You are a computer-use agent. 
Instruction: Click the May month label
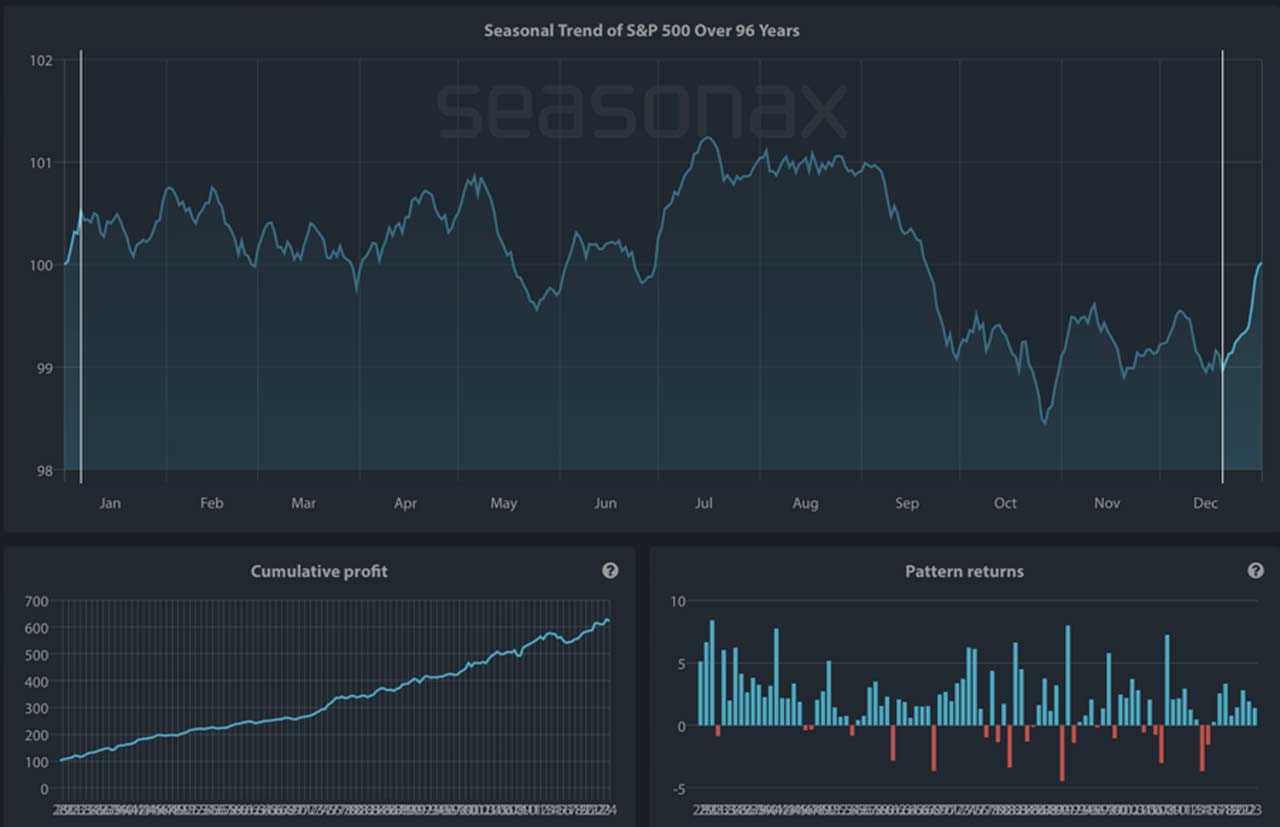[504, 503]
